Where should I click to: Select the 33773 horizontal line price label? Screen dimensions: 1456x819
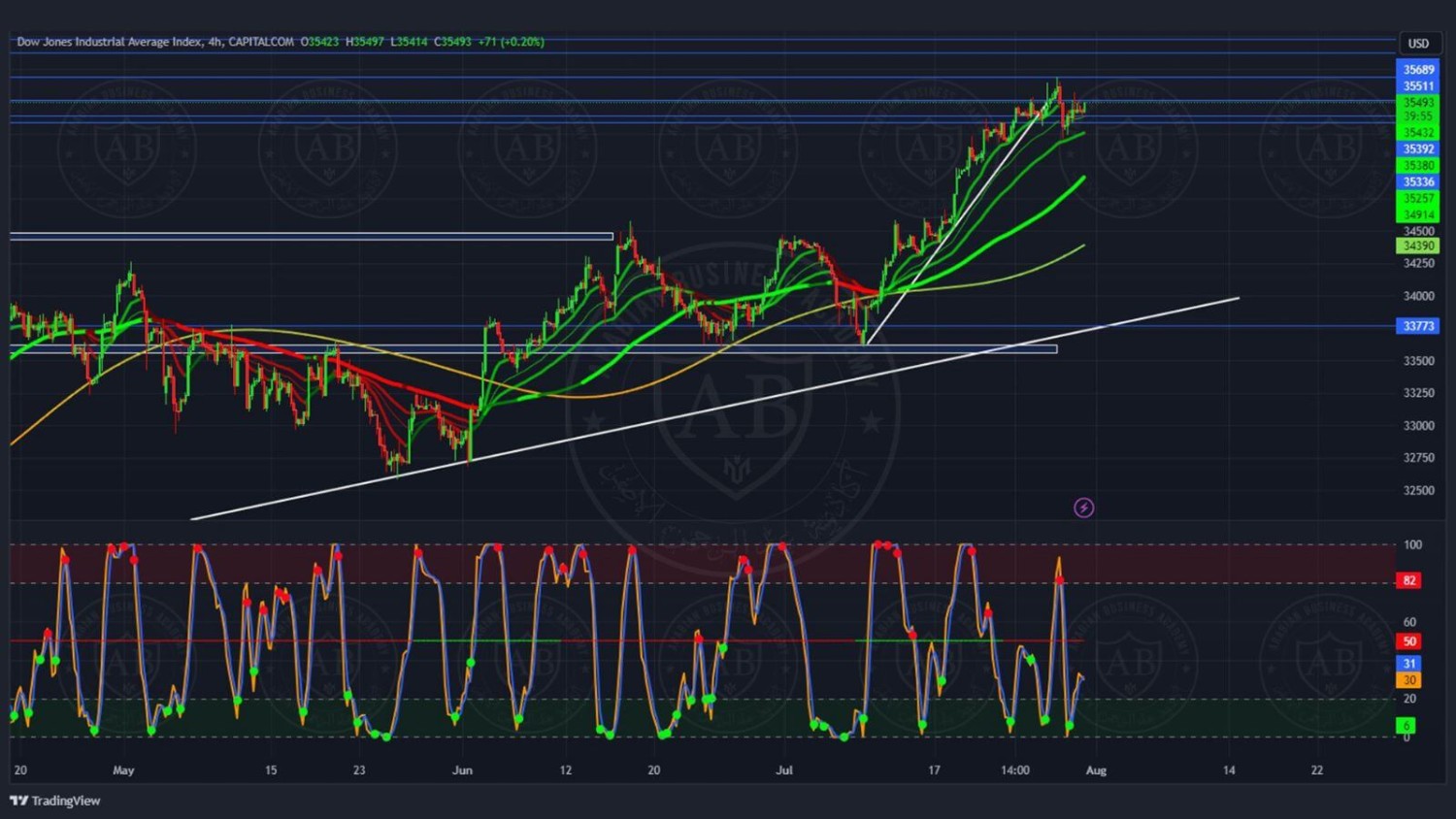coord(1418,326)
